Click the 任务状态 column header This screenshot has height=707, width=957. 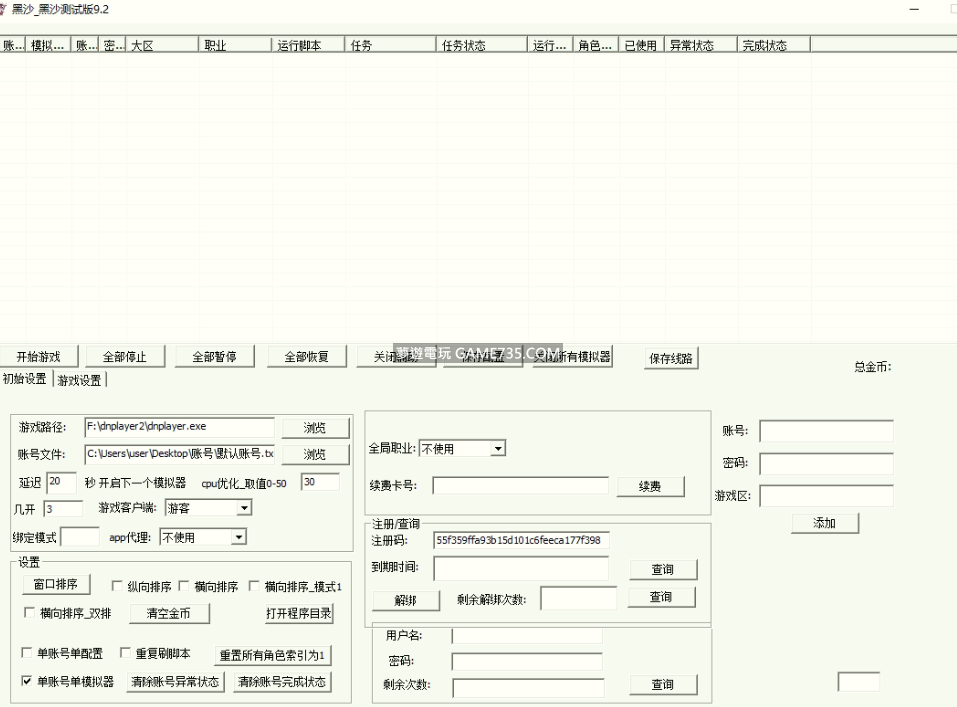tap(482, 45)
